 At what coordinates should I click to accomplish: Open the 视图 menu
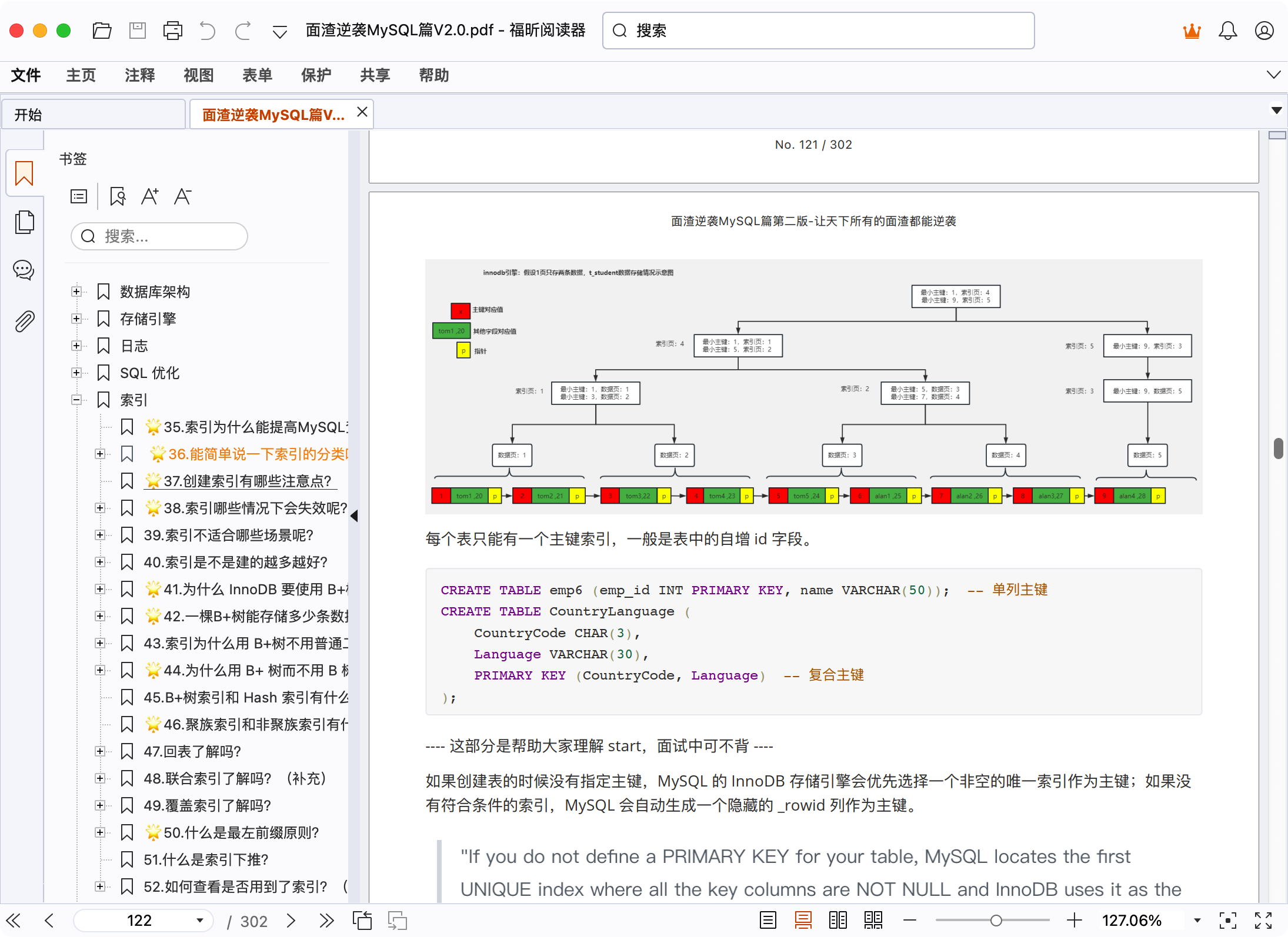point(198,75)
